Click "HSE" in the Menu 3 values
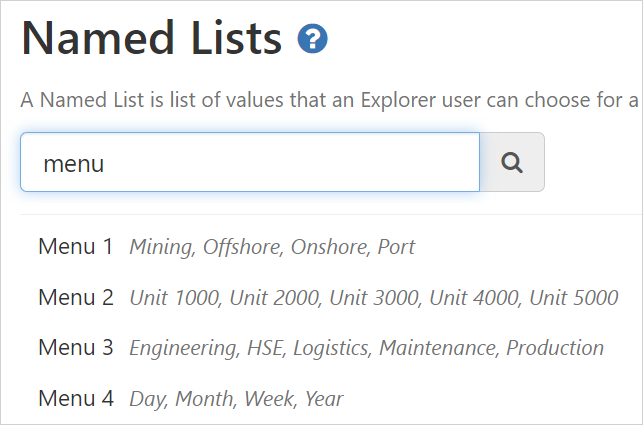643x425 pixels. click(x=257, y=349)
